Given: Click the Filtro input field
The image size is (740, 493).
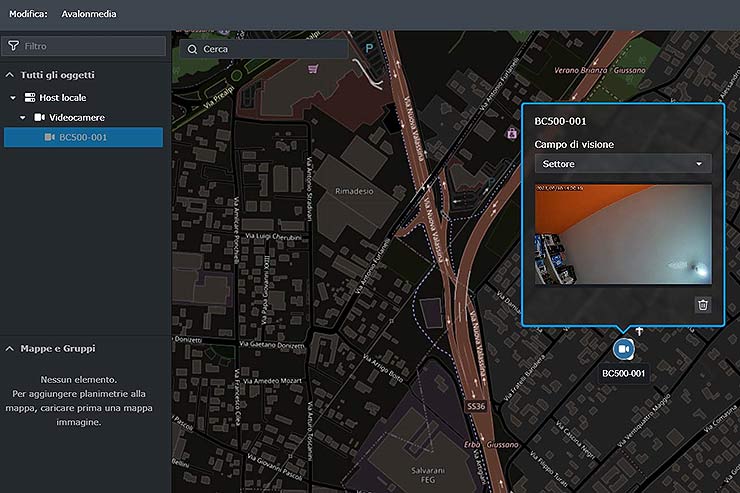Looking at the screenshot, I should [90, 46].
